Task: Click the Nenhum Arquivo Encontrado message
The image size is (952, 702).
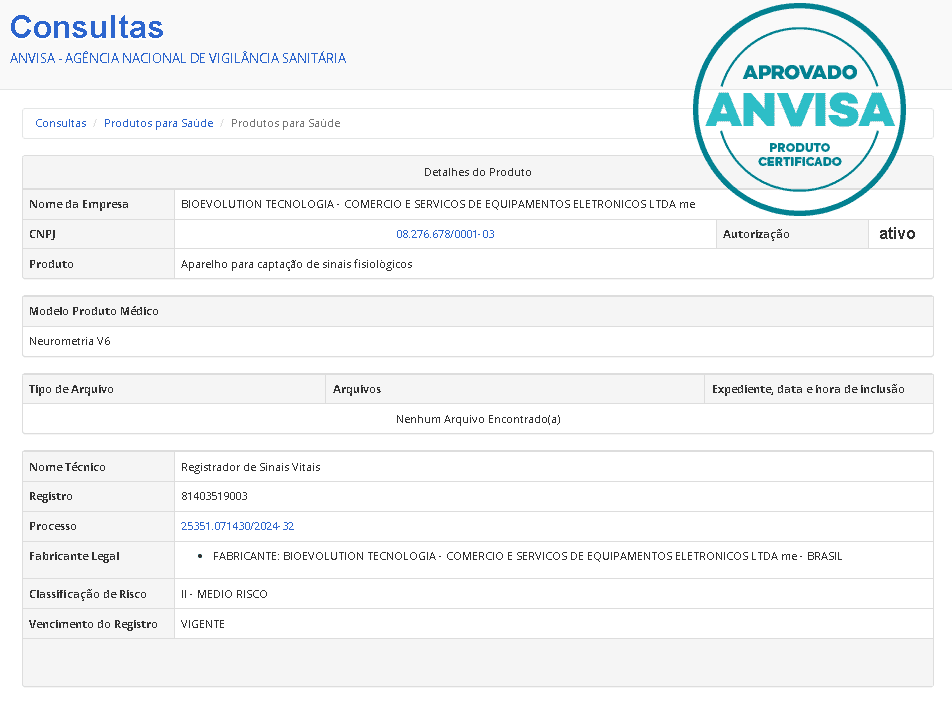Action: 478,419
